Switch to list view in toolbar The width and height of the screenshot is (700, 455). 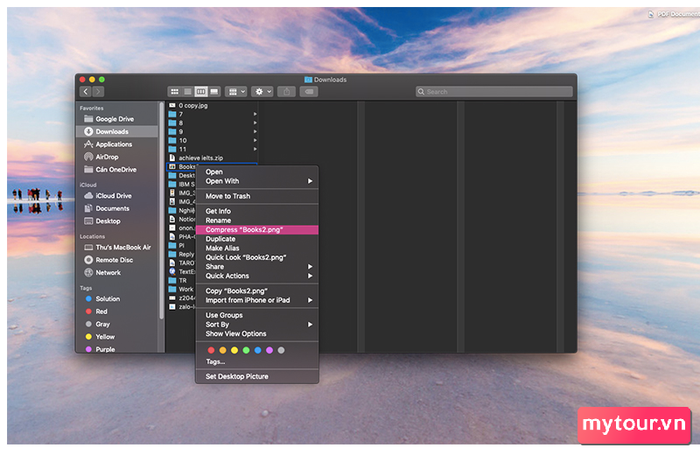[187, 91]
